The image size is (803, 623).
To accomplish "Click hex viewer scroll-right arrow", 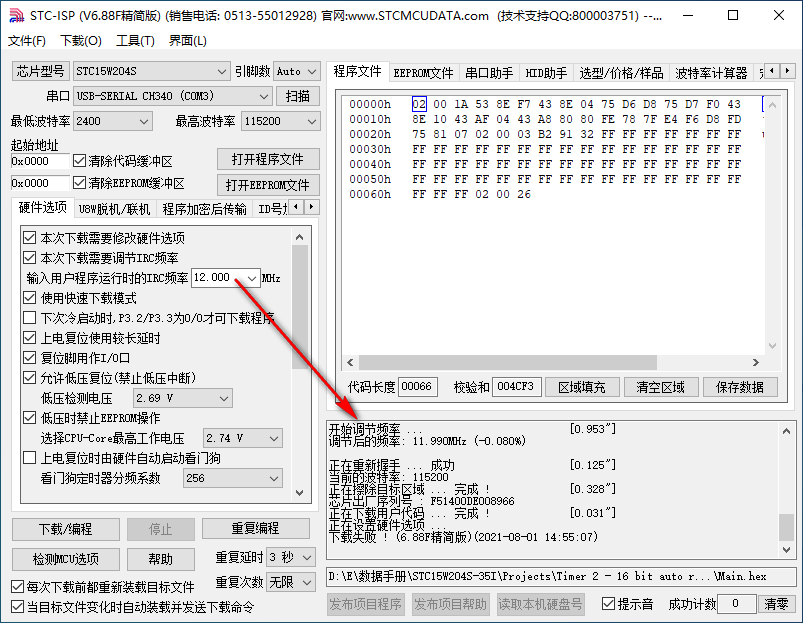I will [x=756, y=362].
